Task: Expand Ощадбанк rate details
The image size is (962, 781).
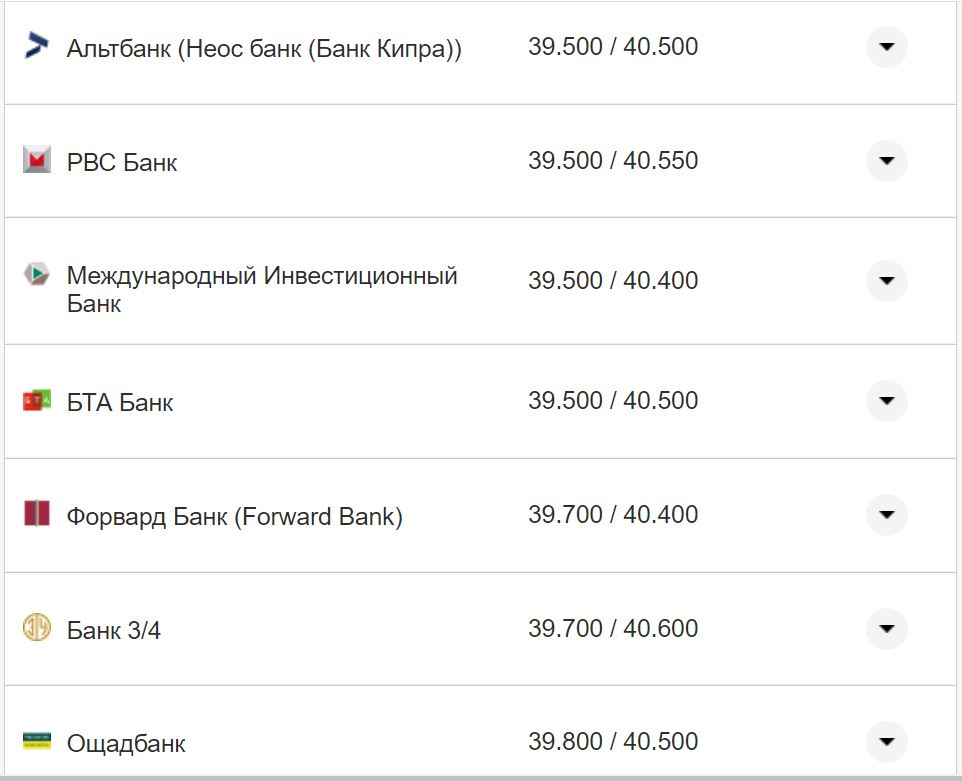Action: click(886, 742)
